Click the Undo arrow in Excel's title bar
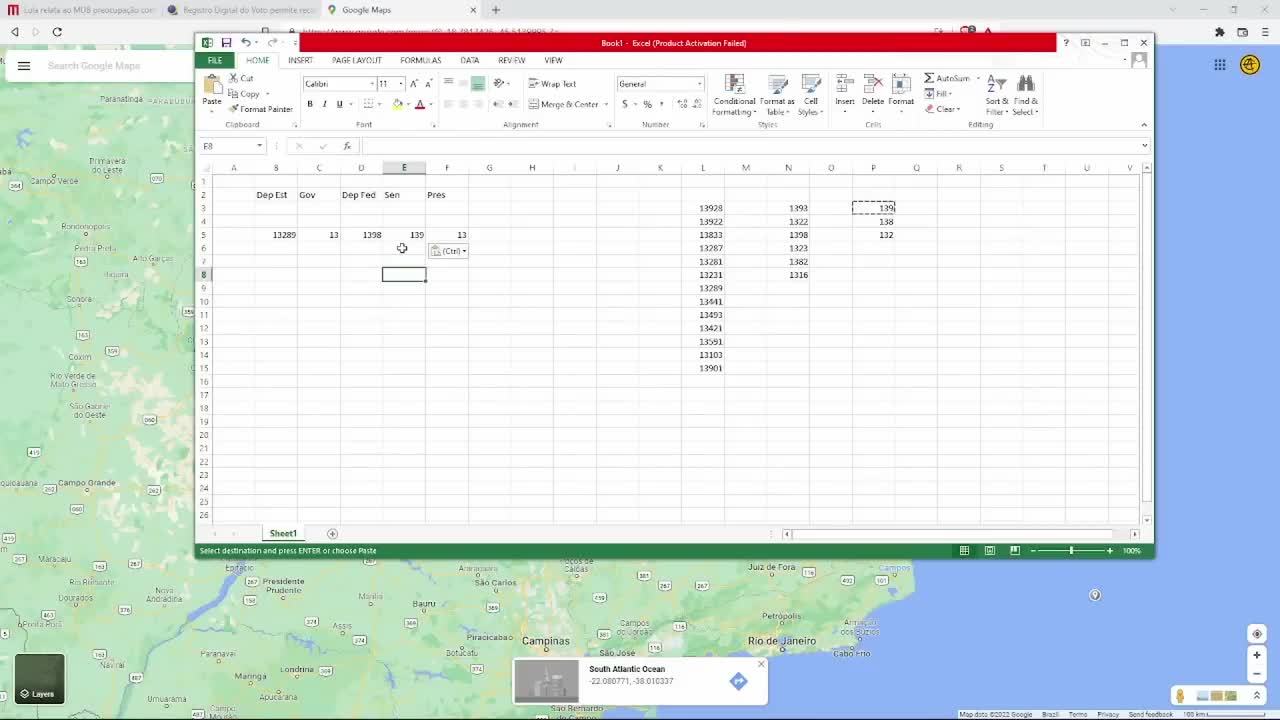 pyautogui.click(x=245, y=43)
